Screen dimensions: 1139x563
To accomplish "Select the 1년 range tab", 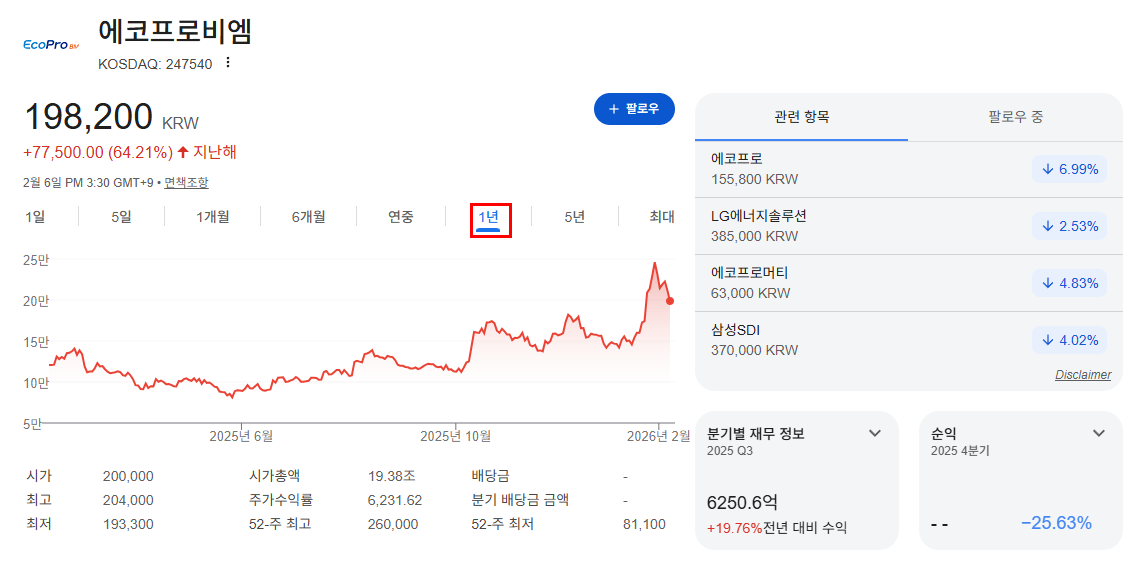I will pyautogui.click(x=488, y=217).
